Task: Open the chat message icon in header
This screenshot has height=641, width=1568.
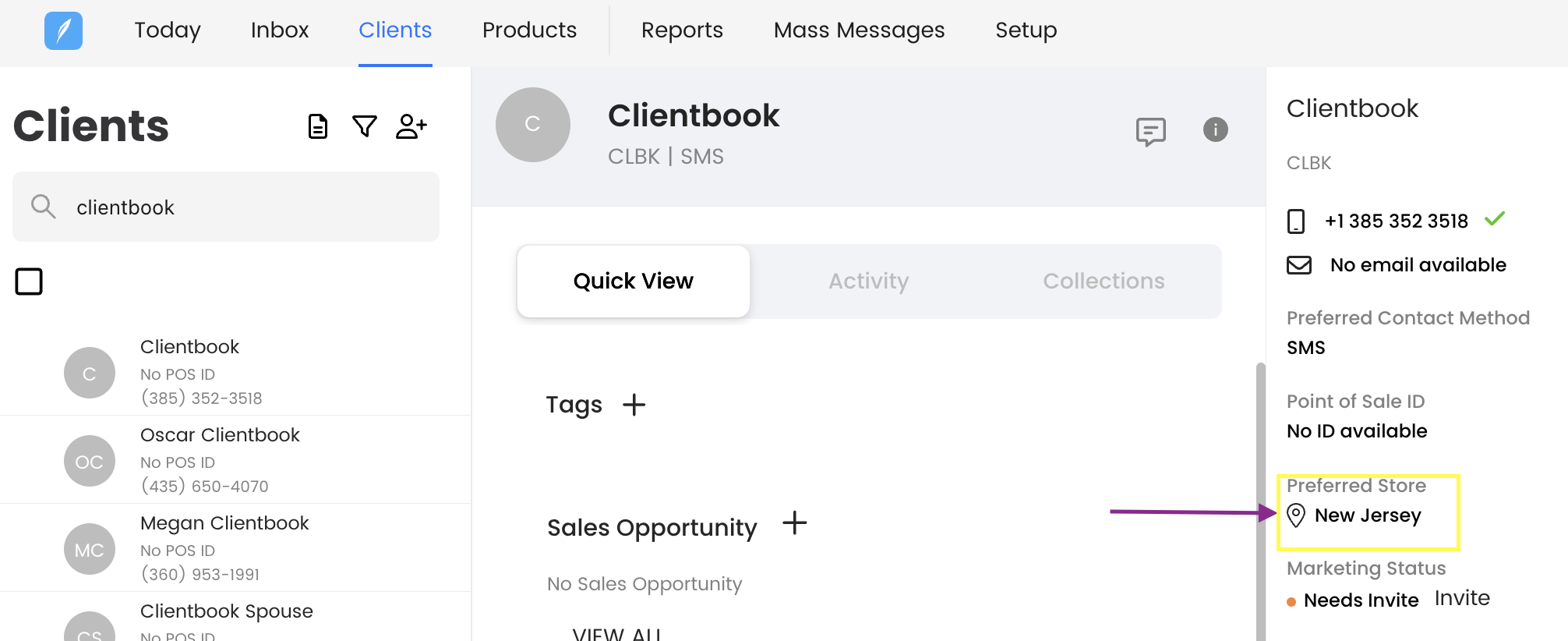Action: [x=1150, y=131]
